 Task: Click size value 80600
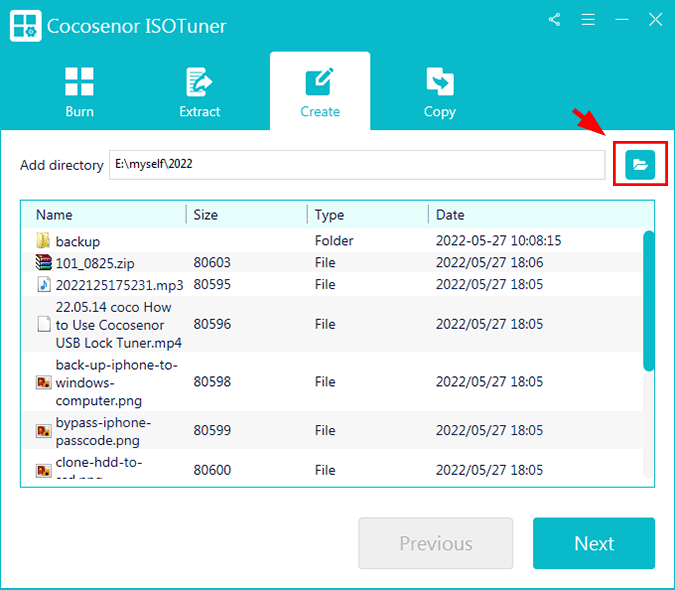coord(212,470)
